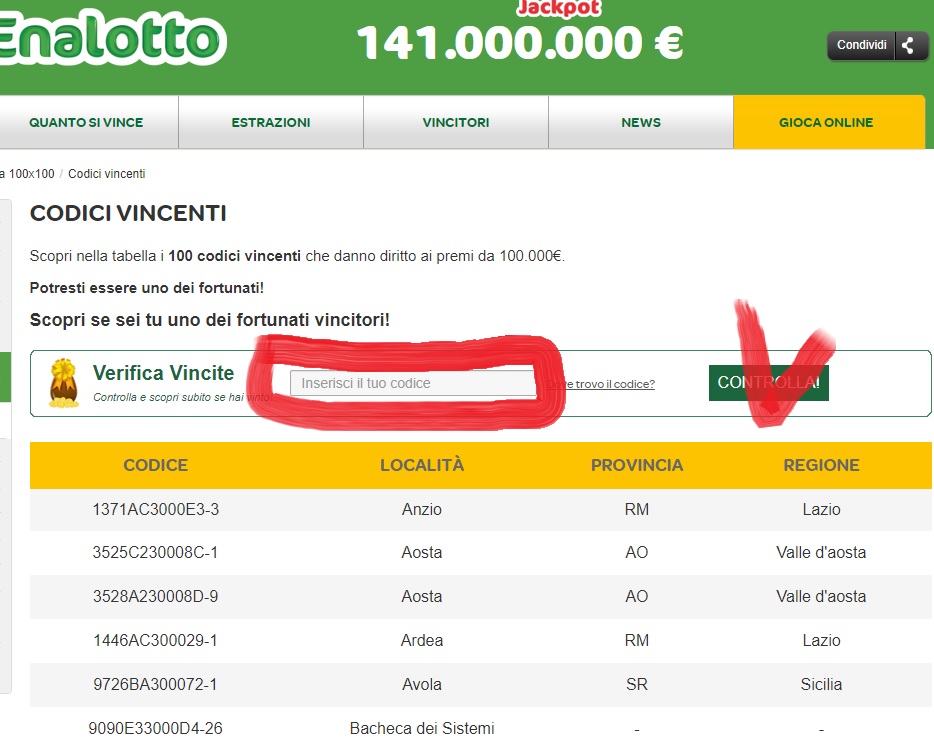
Task: Click the Sicilia region cell
Action: point(821,684)
